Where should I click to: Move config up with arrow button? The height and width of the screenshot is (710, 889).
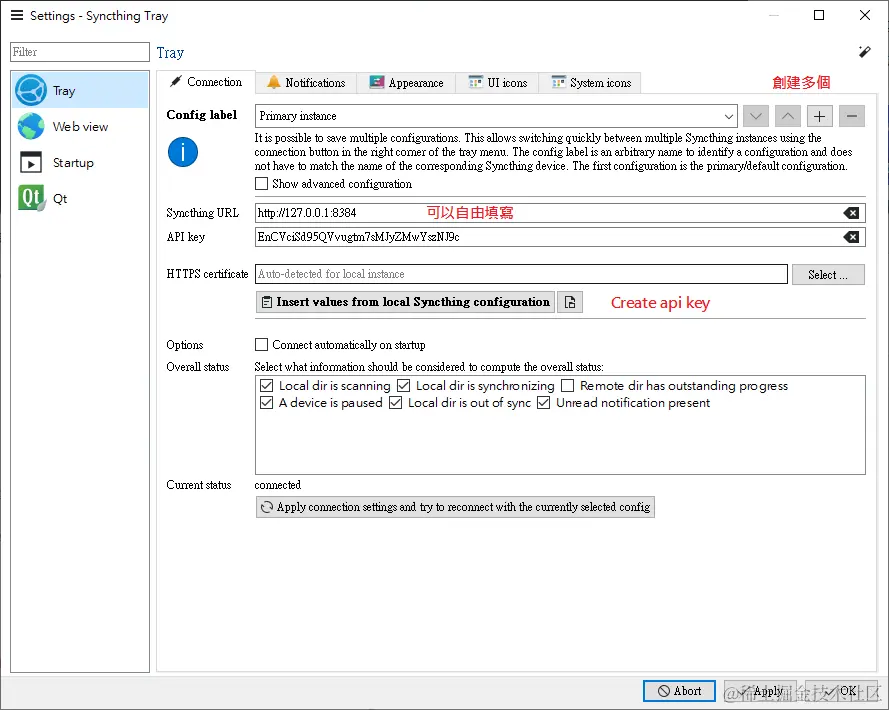pos(788,116)
